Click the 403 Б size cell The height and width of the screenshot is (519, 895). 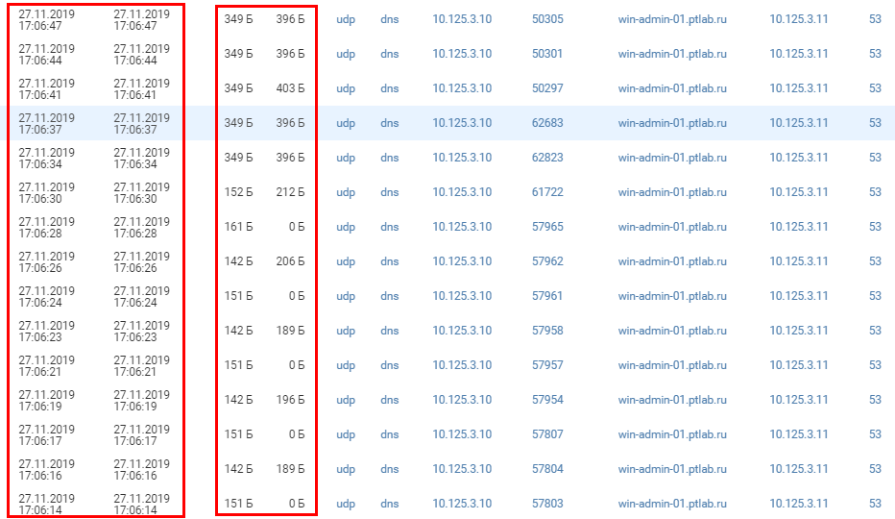[290, 88]
